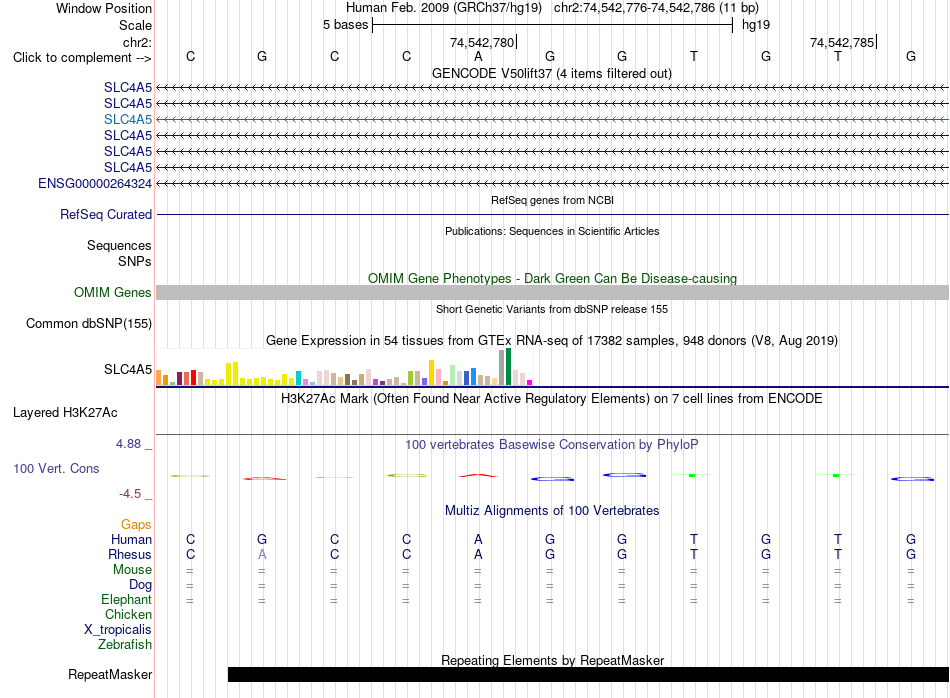This screenshot has width=950, height=698.
Task: Click the RefSeq Curated label
Action: (x=106, y=214)
